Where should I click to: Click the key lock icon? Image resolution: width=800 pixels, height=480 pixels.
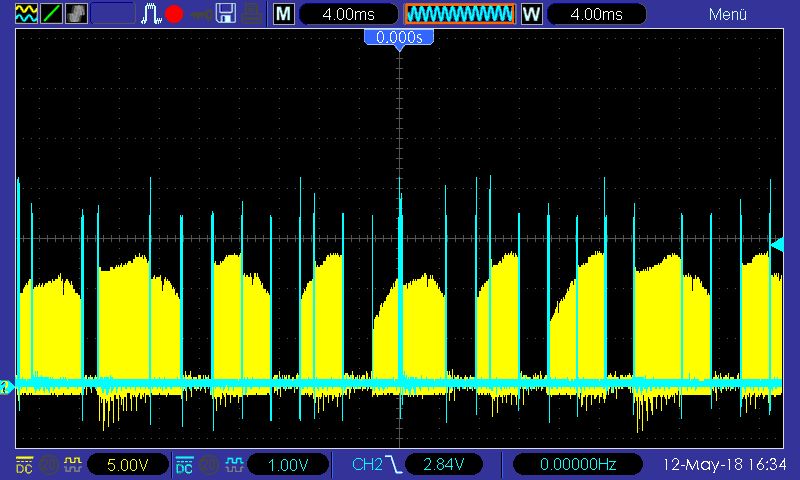(x=200, y=14)
